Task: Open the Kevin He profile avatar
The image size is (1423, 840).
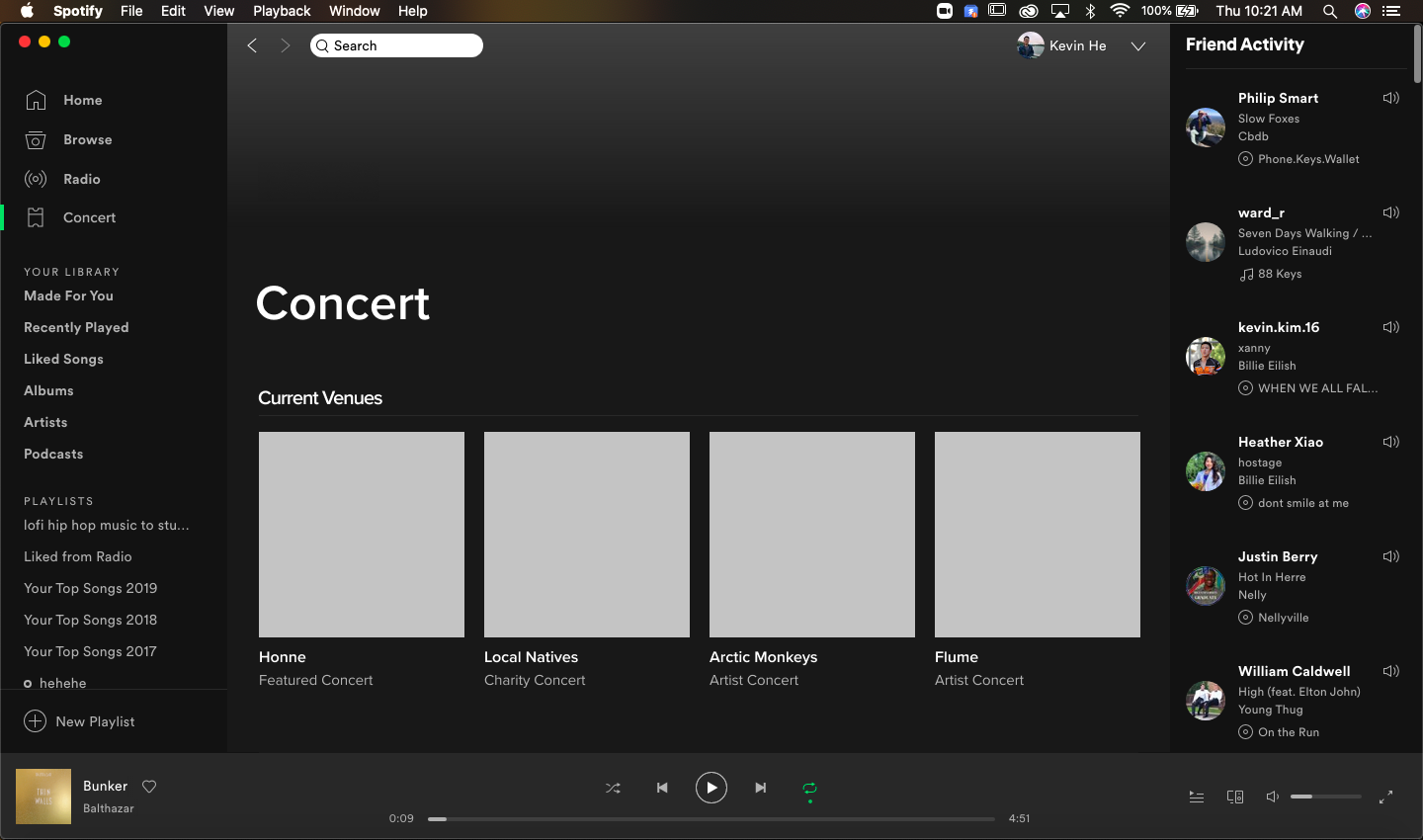Action: point(1031,45)
